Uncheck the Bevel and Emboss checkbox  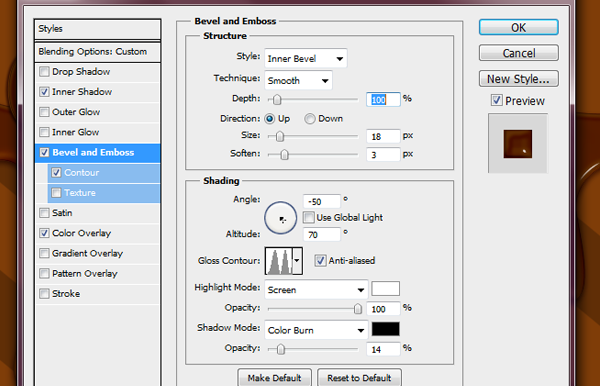(44, 152)
